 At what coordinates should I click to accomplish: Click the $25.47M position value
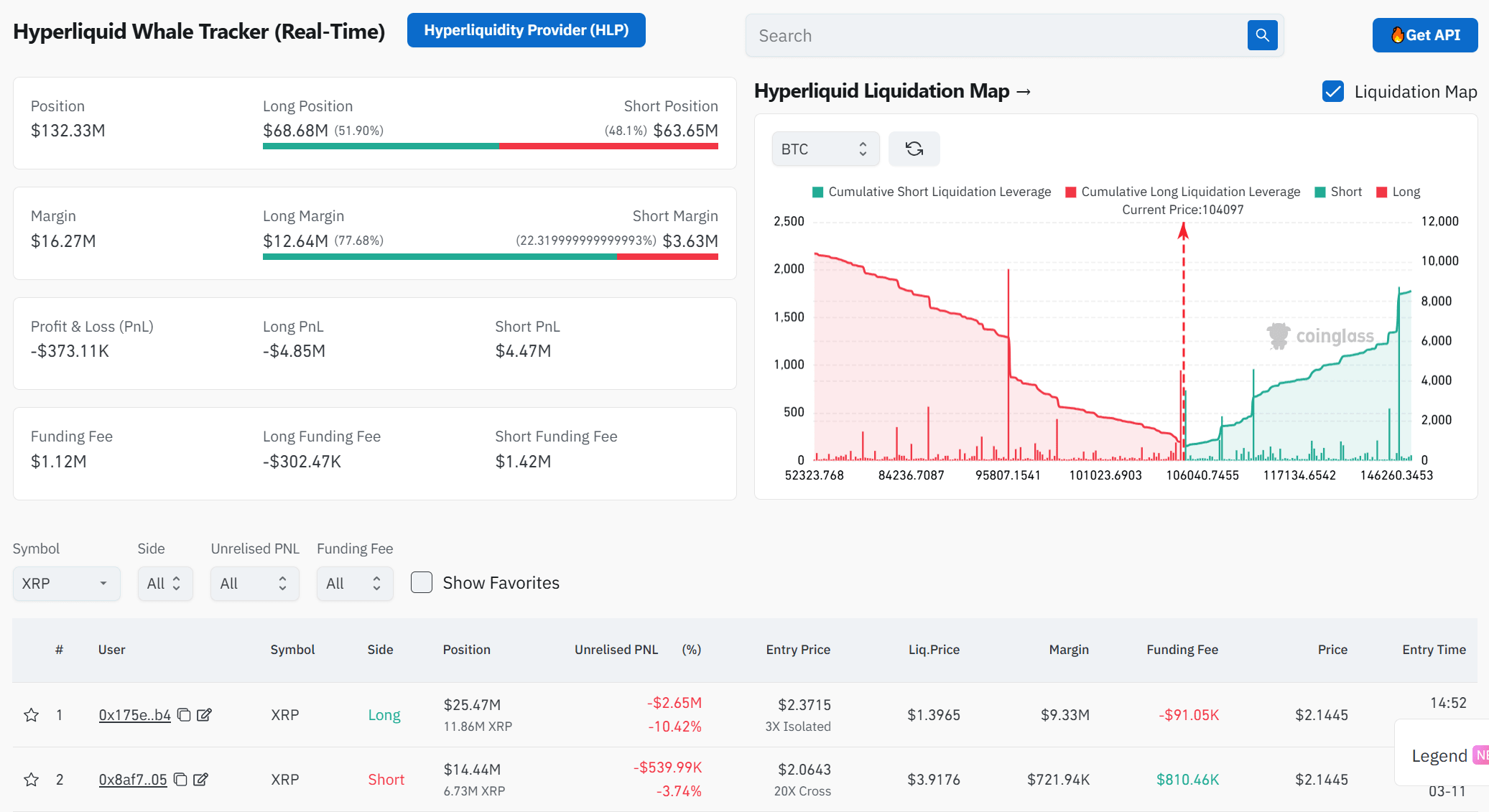click(x=472, y=705)
